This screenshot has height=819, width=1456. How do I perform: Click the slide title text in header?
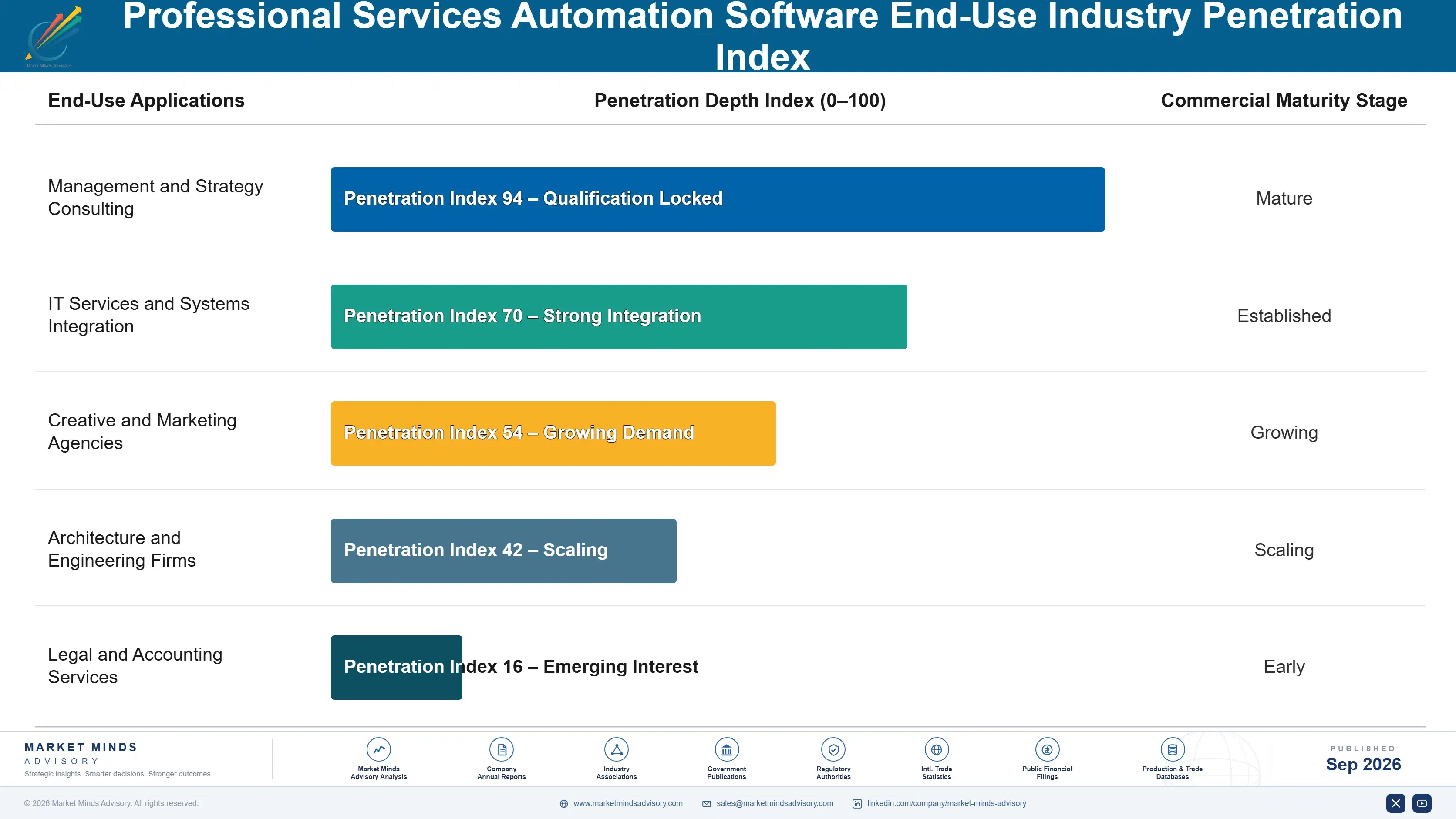point(762,36)
